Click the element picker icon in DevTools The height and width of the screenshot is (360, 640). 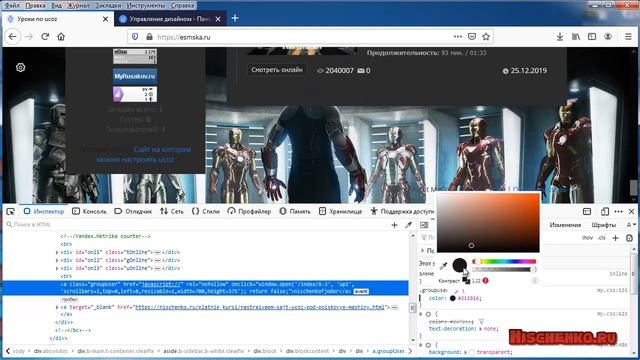click(11, 211)
